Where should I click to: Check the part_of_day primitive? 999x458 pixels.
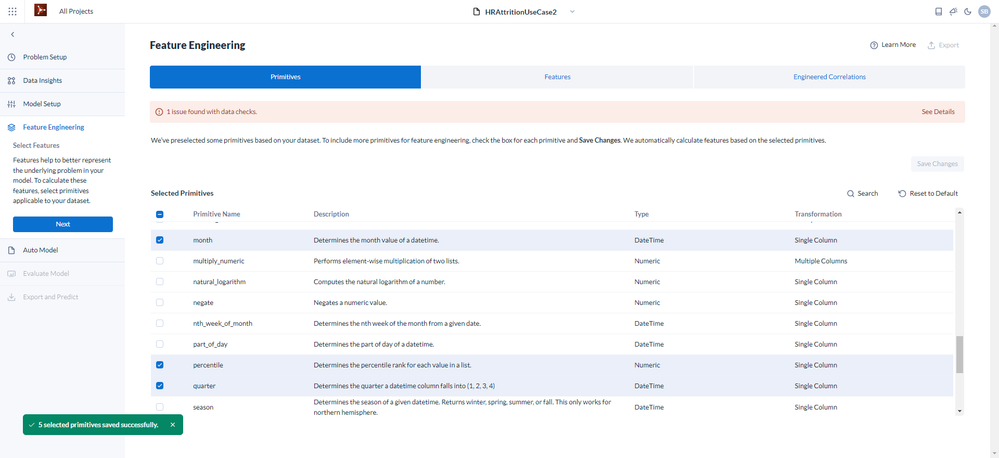[160, 344]
